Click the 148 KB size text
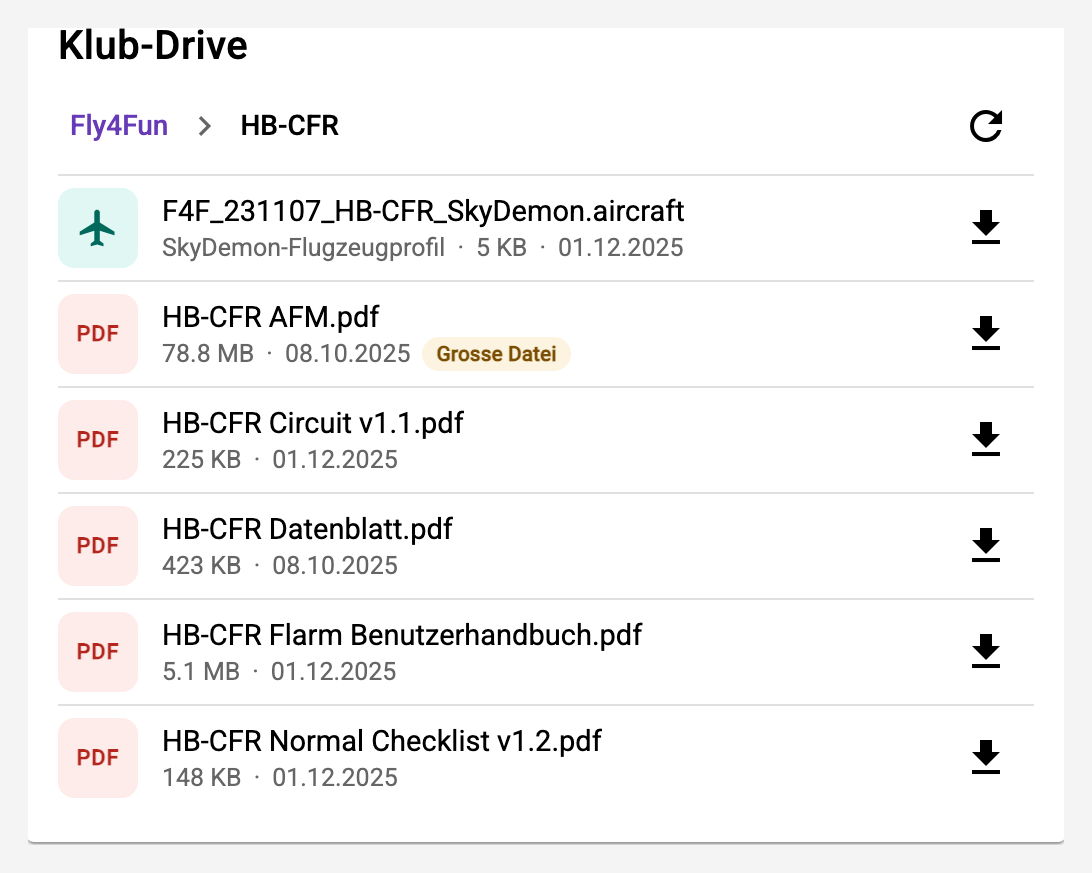The width and height of the screenshot is (1092, 873). [x=201, y=776]
